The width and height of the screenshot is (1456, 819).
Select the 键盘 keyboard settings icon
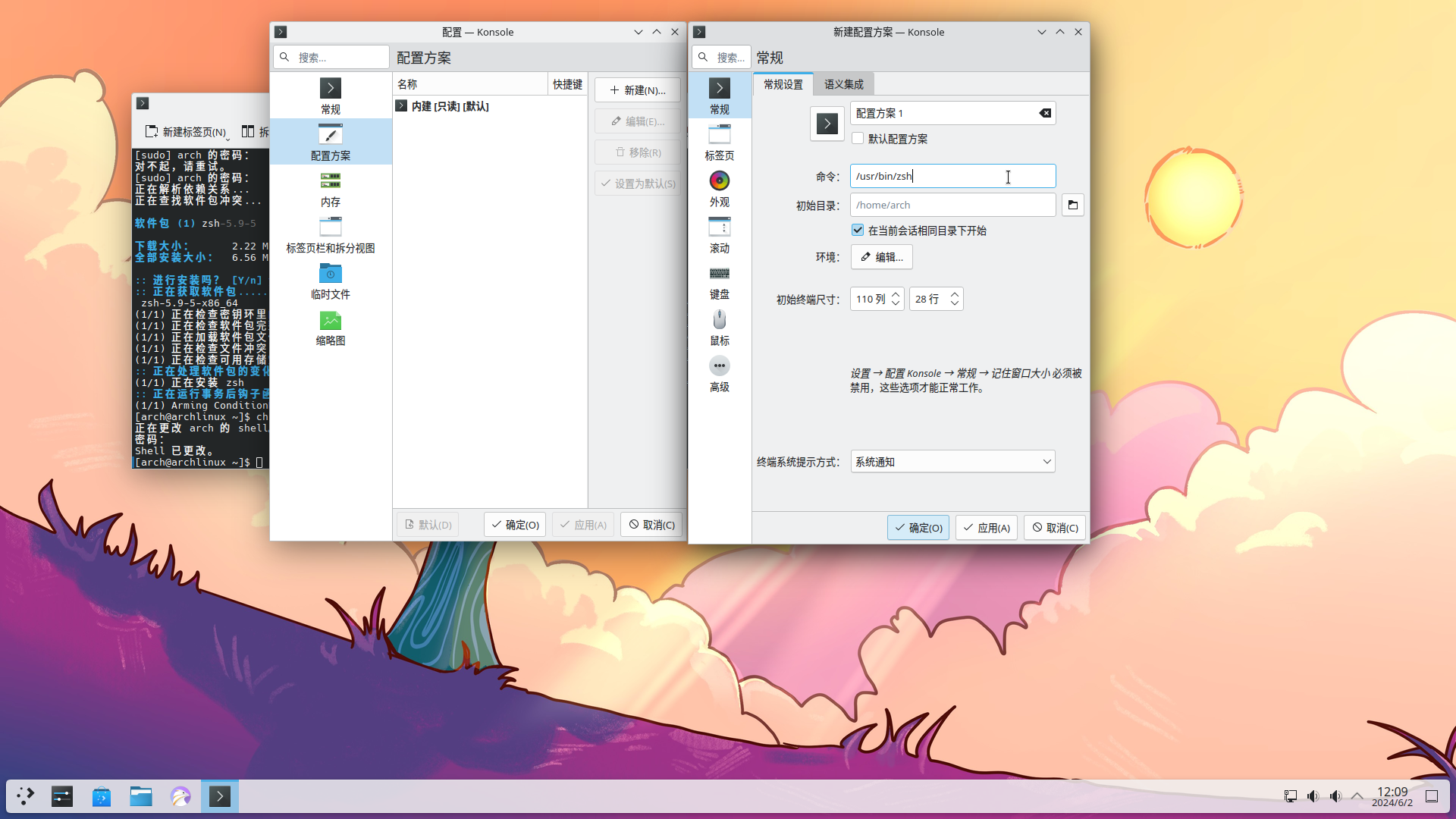(x=719, y=281)
